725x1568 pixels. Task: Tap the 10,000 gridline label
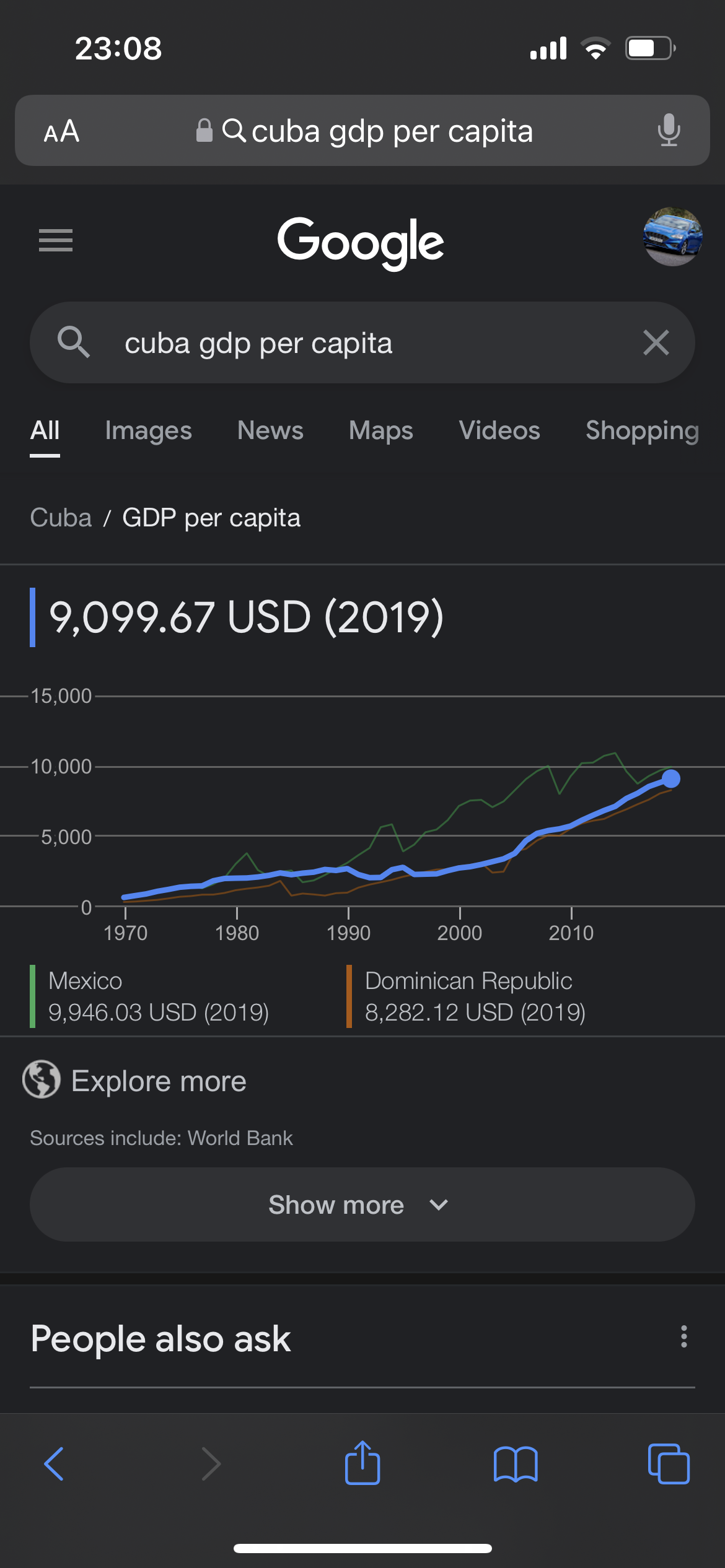pos(61,767)
